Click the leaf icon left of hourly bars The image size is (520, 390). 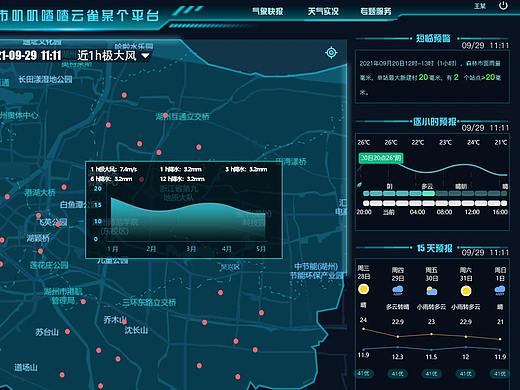359,184
